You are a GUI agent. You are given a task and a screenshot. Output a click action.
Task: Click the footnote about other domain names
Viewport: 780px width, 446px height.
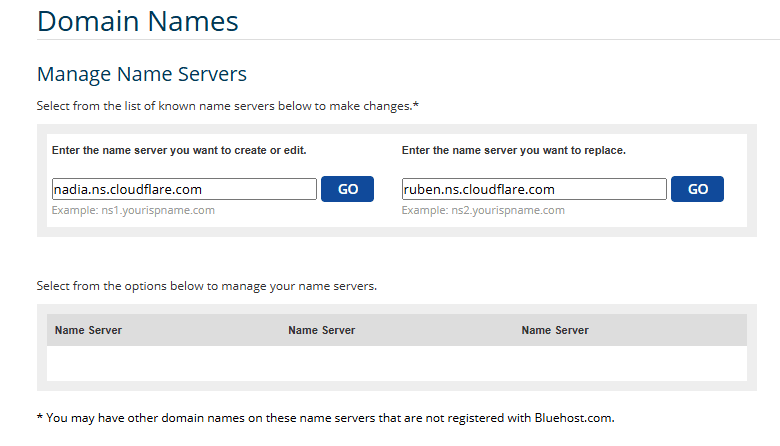pyautogui.click(x=326, y=418)
